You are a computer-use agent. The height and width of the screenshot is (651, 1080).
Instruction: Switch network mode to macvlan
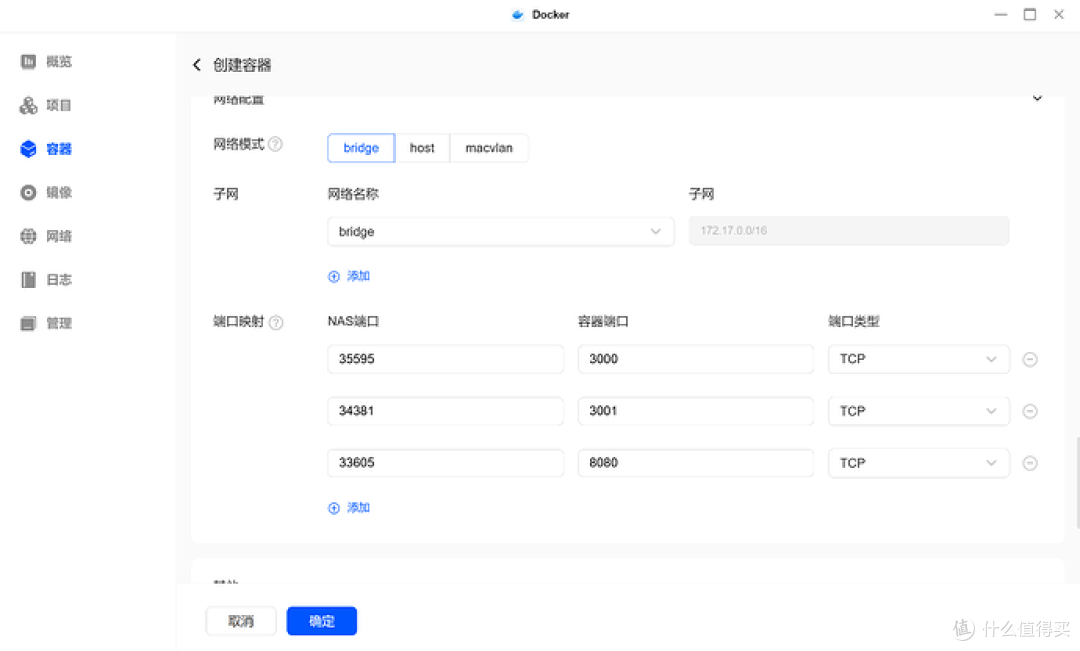coord(489,147)
